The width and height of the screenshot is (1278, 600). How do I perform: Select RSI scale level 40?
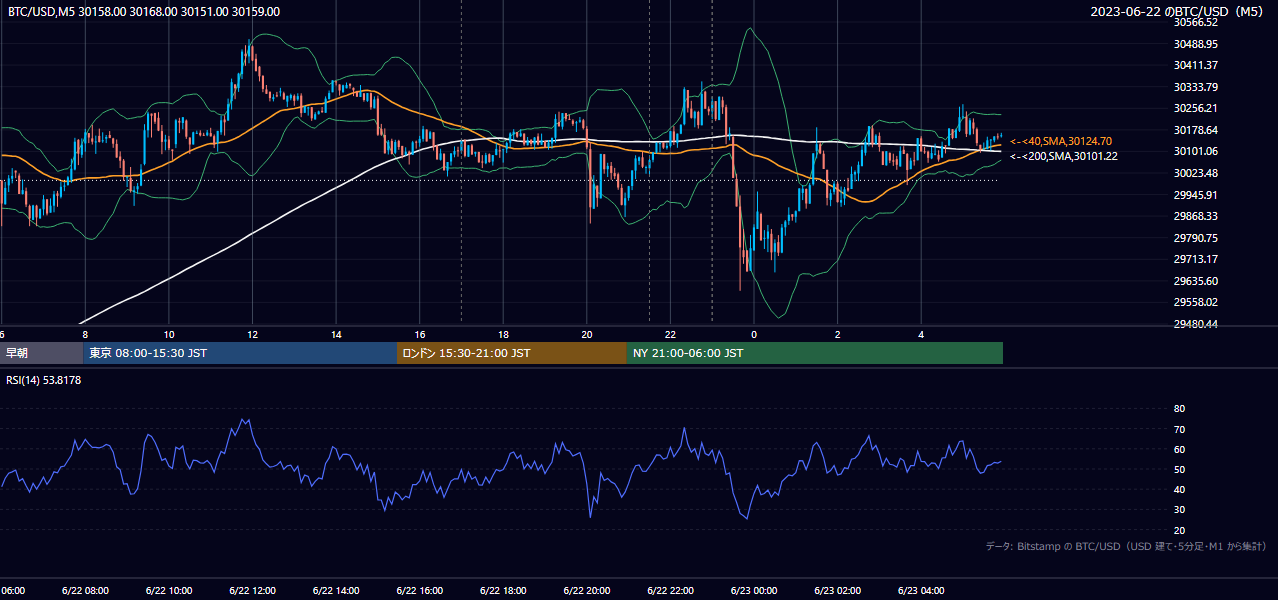pyautogui.click(x=1179, y=489)
